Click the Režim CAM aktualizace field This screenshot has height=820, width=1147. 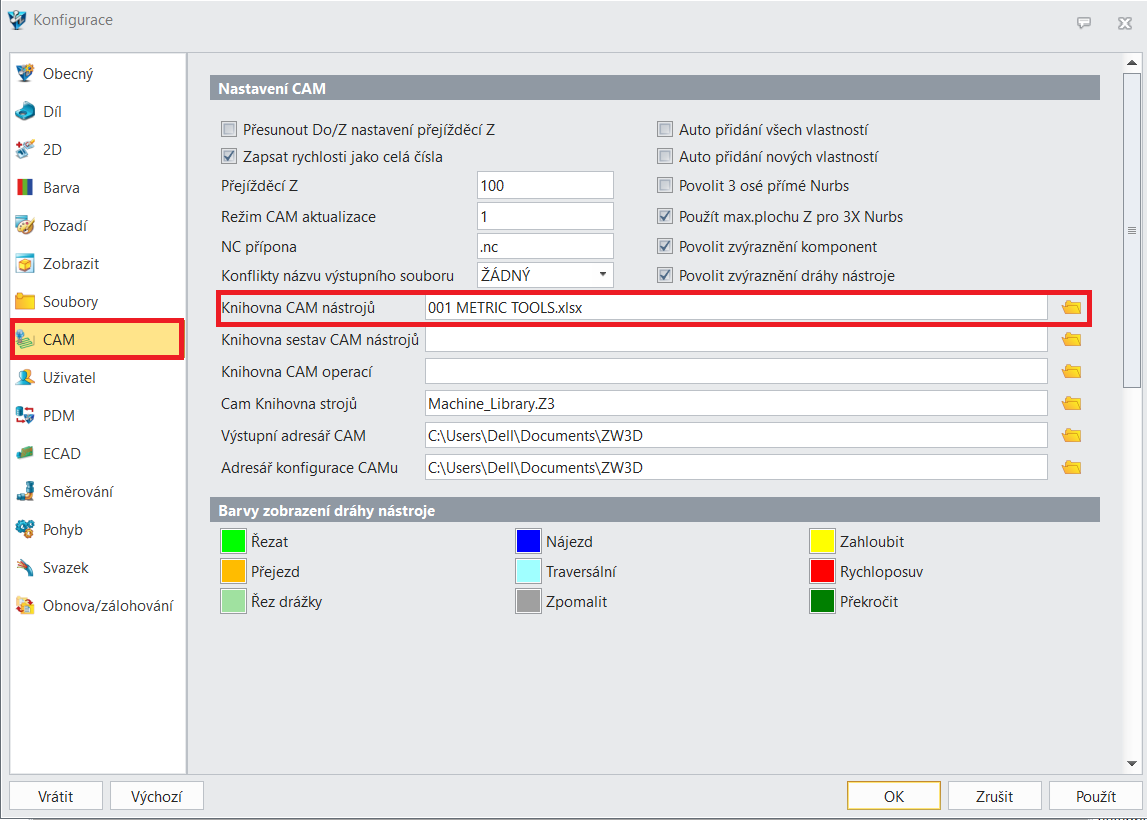coord(545,217)
